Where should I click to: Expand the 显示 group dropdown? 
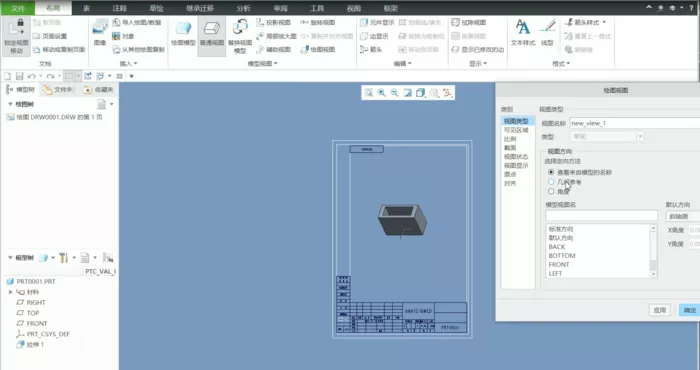[477, 64]
